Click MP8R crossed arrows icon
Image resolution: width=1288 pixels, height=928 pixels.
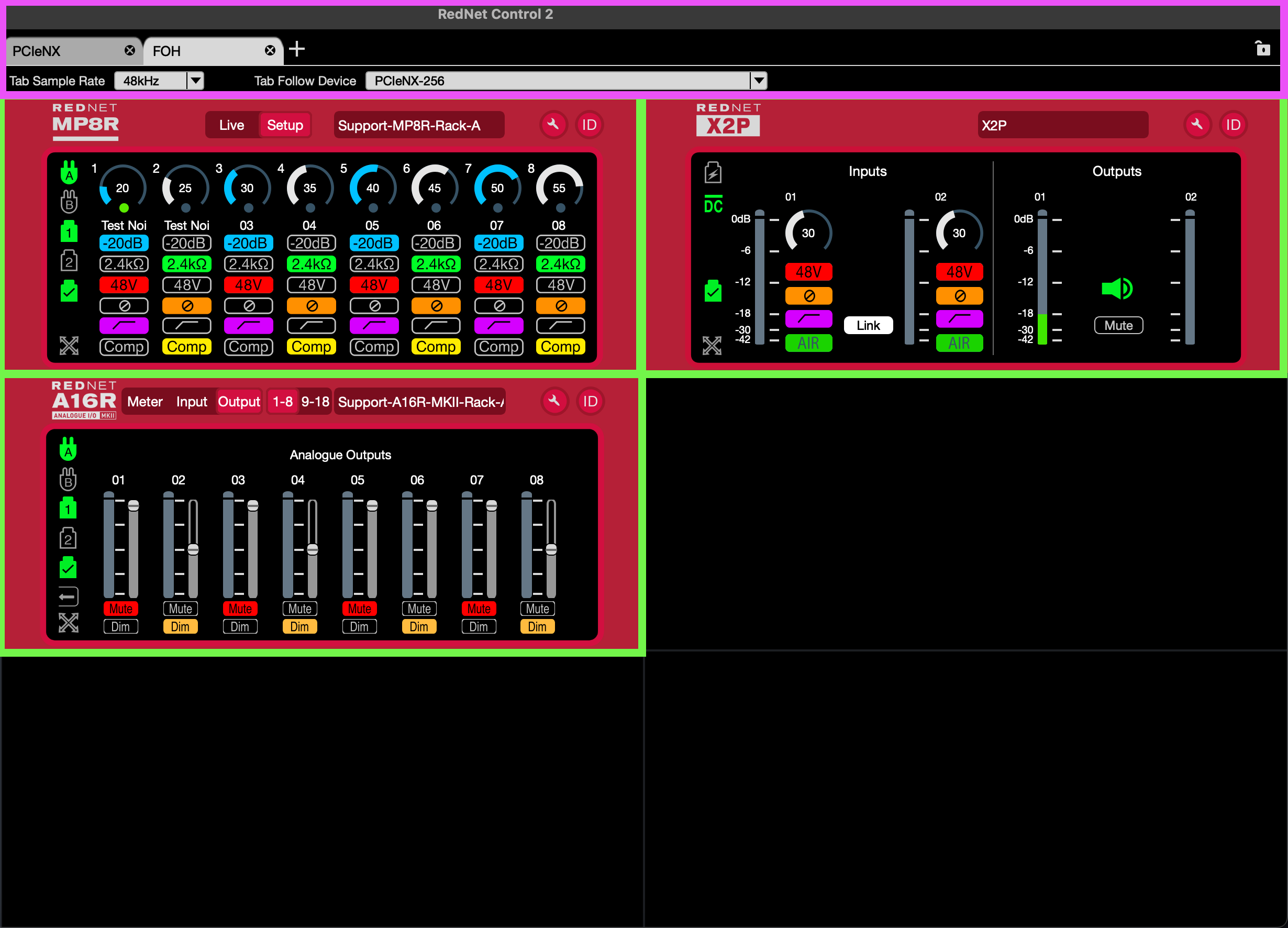click(69, 345)
